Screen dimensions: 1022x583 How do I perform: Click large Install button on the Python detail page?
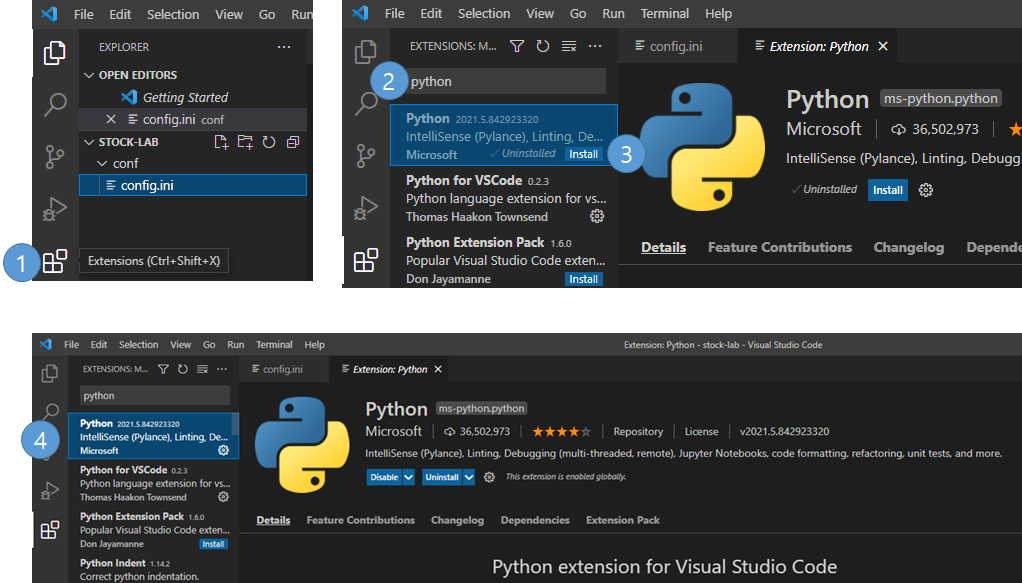888,190
